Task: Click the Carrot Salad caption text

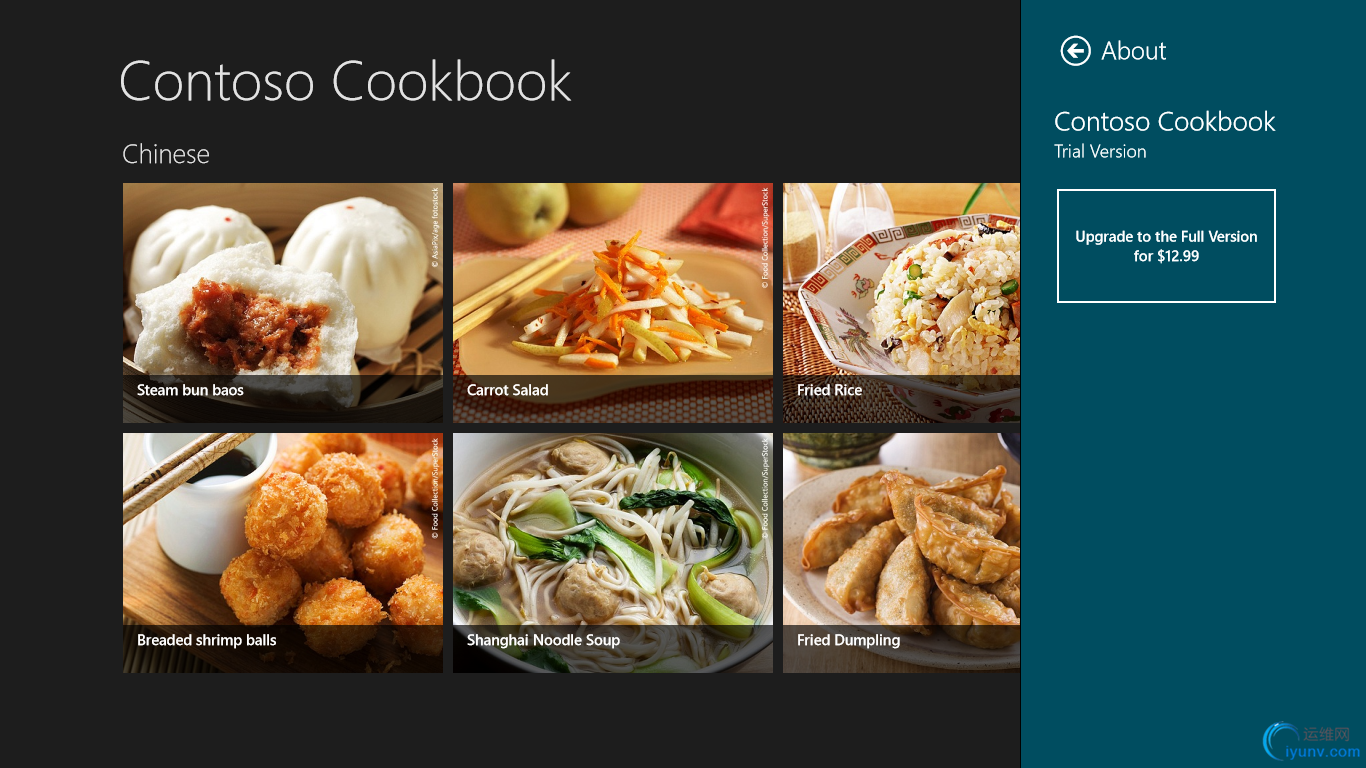Action: [507, 390]
